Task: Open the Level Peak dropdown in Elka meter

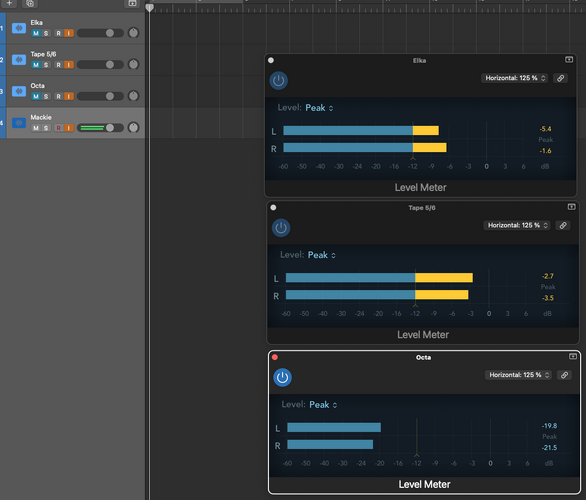Action: pos(319,108)
